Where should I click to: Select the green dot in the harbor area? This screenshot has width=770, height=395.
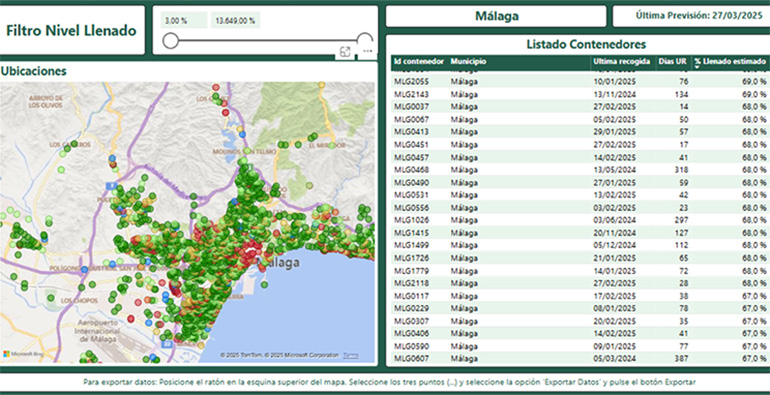264,284
